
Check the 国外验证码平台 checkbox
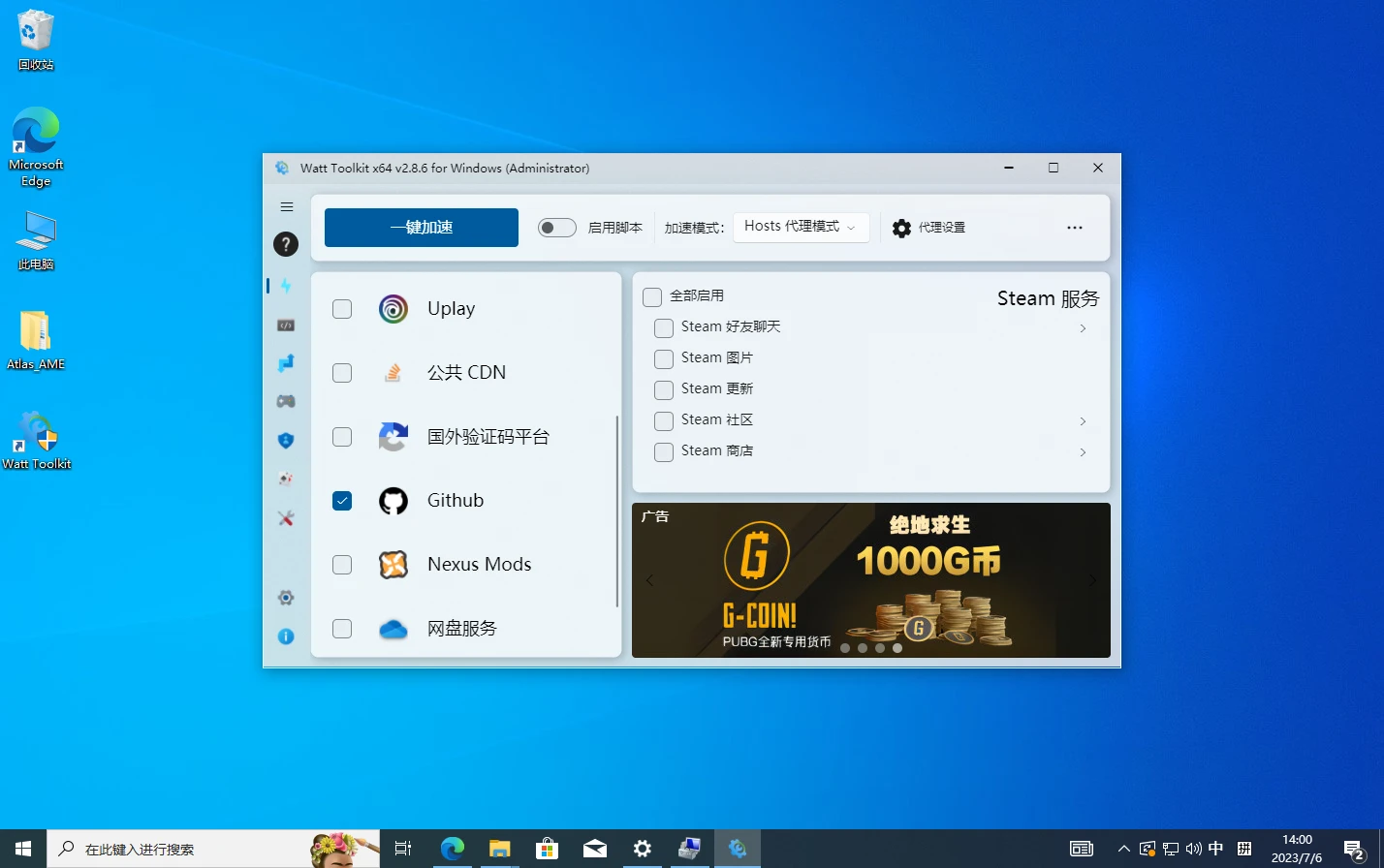342,437
